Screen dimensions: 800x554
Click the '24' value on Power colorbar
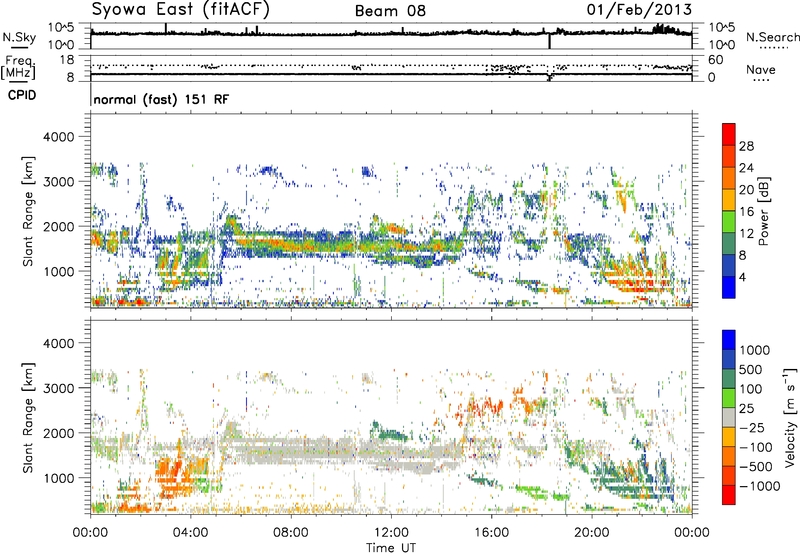(746, 168)
